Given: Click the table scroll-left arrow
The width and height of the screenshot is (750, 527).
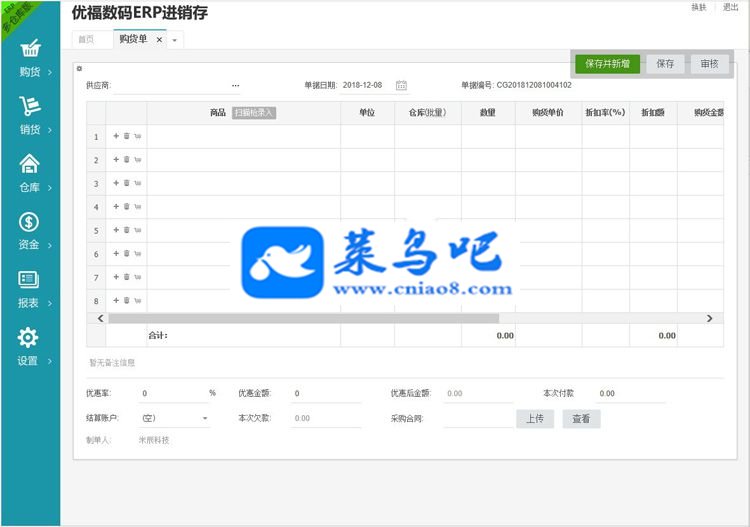Looking at the screenshot, I should (100, 318).
